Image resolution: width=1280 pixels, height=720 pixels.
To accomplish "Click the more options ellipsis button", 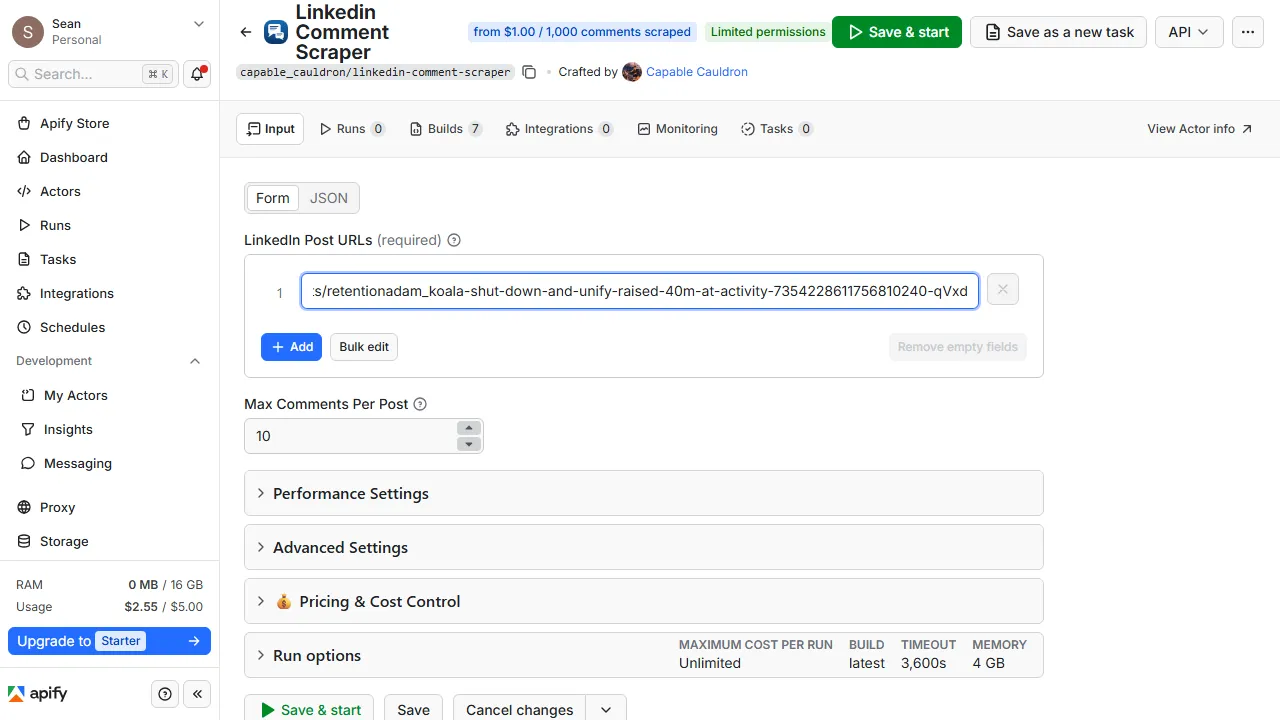I will pos(1247,32).
